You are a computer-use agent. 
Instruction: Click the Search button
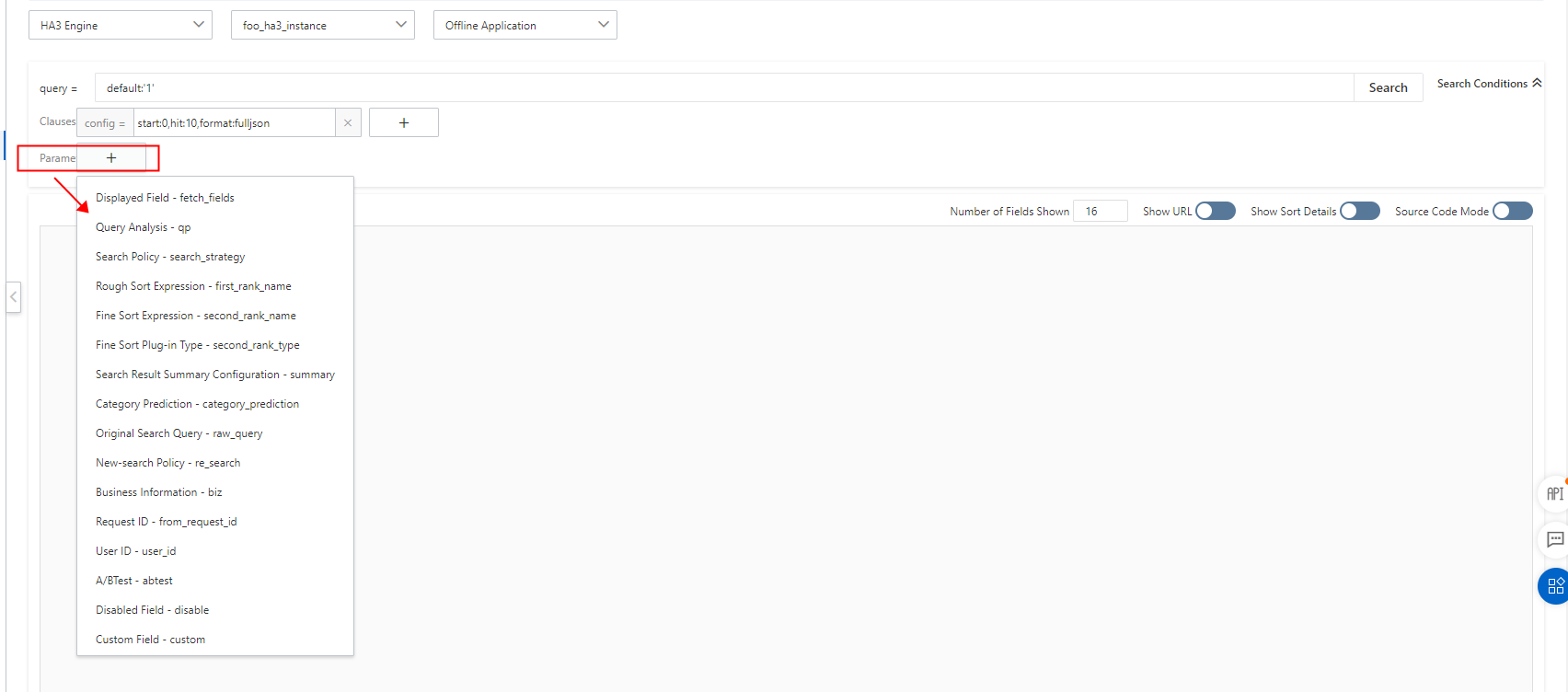click(1388, 87)
